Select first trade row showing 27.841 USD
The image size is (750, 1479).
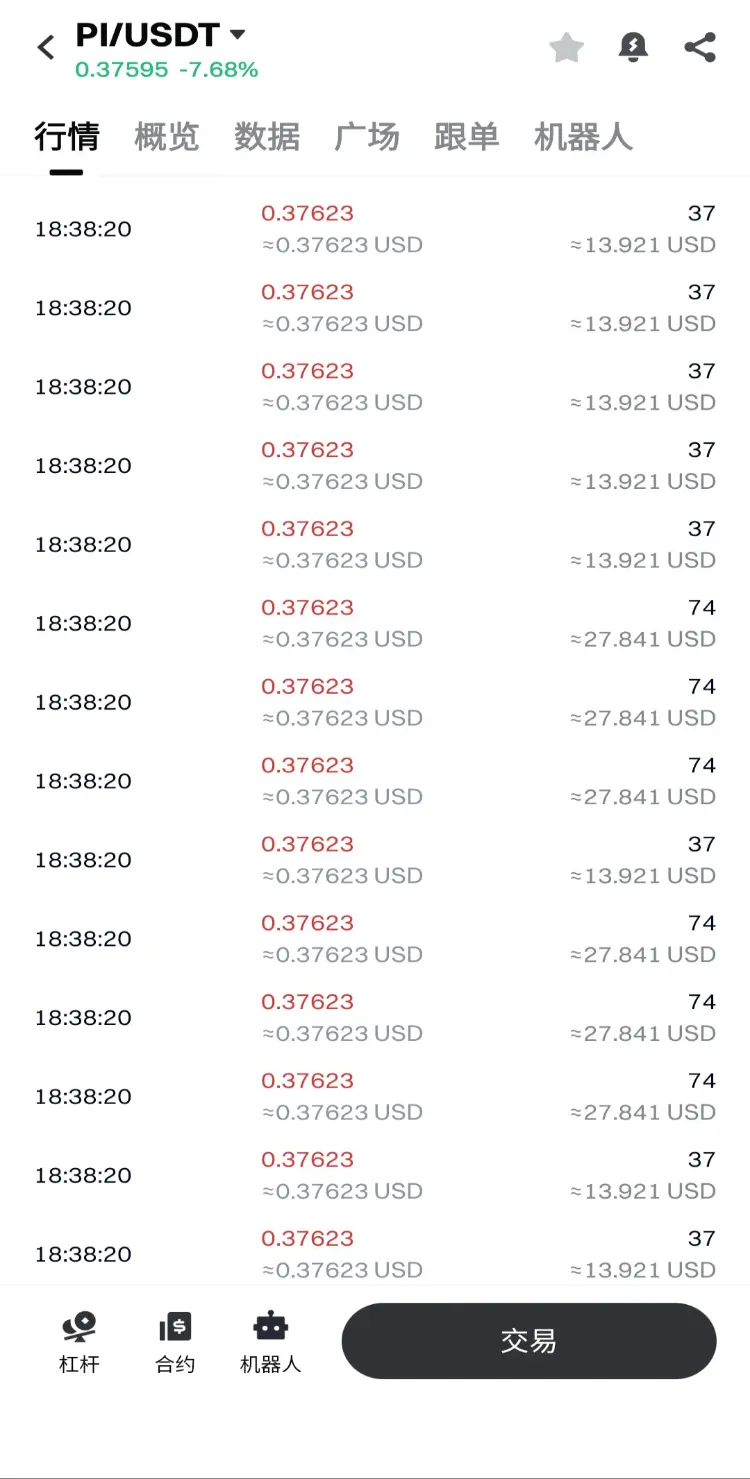pos(375,623)
